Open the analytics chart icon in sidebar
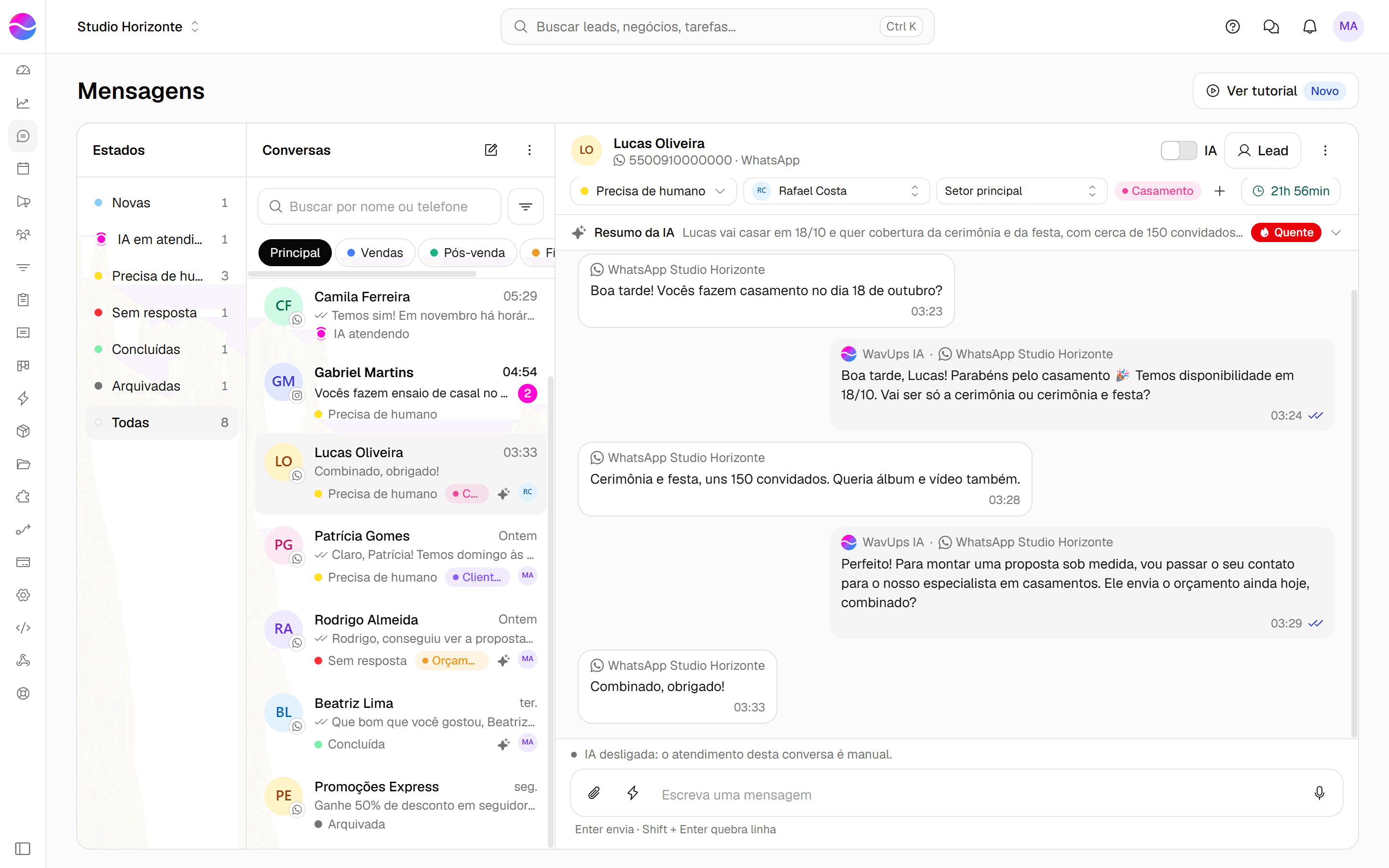This screenshot has width=1389, height=868. [23, 103]
